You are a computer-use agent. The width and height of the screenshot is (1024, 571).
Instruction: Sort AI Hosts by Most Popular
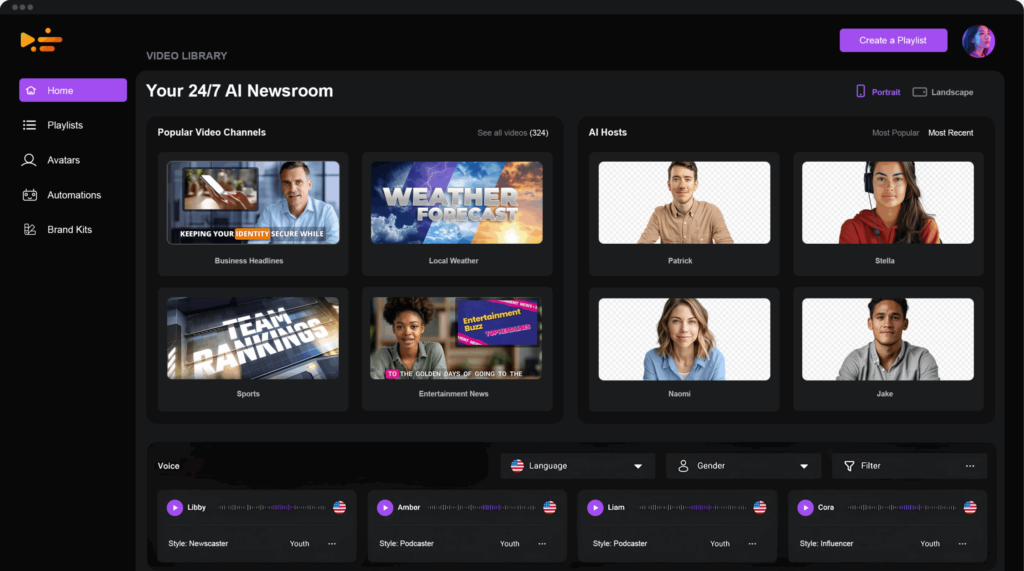(895, 133)
